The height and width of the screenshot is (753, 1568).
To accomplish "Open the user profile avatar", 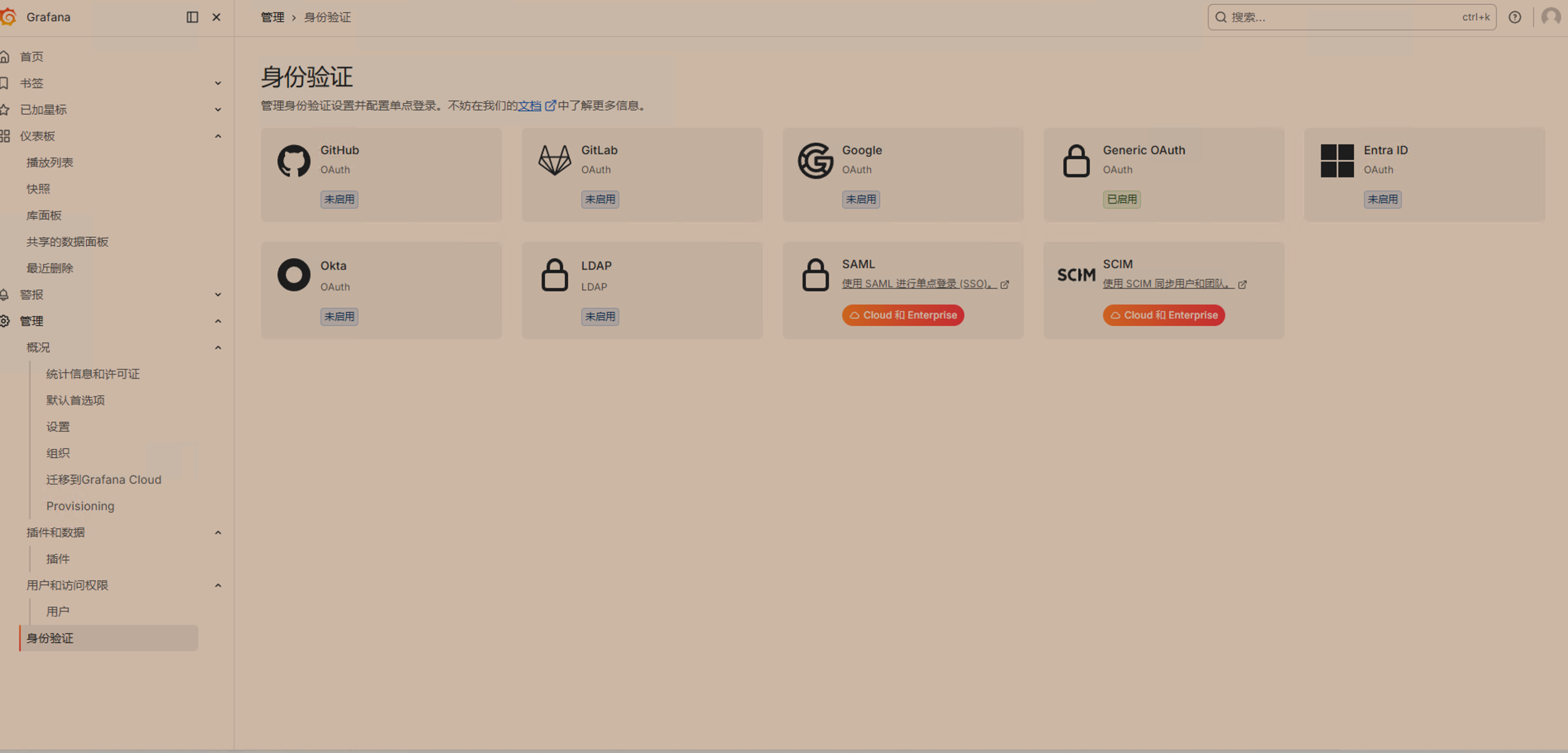I will [x=1550, y=17].
